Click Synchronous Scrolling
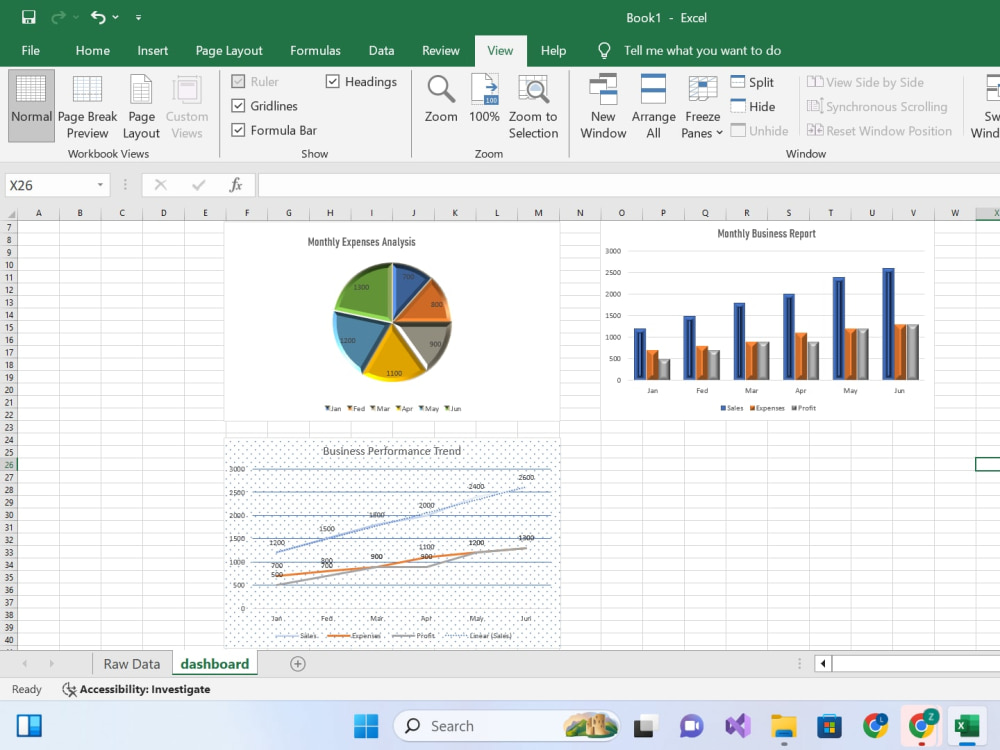This screenshot has width=1000, height=750. (877, 107)
